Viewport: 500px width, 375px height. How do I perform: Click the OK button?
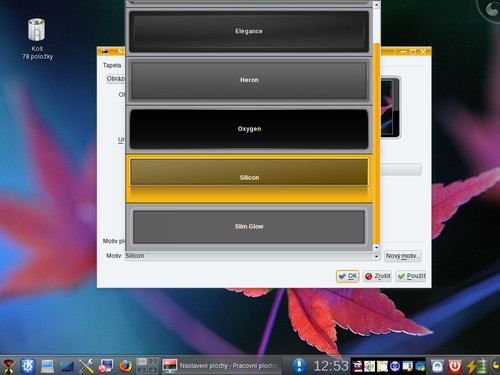[347, 276]
